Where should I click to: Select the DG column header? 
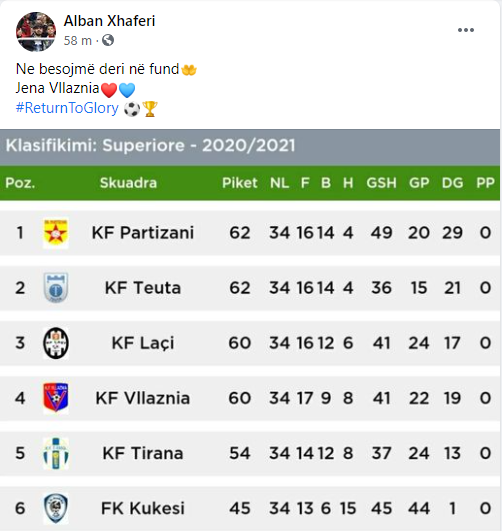coord(452,183)
